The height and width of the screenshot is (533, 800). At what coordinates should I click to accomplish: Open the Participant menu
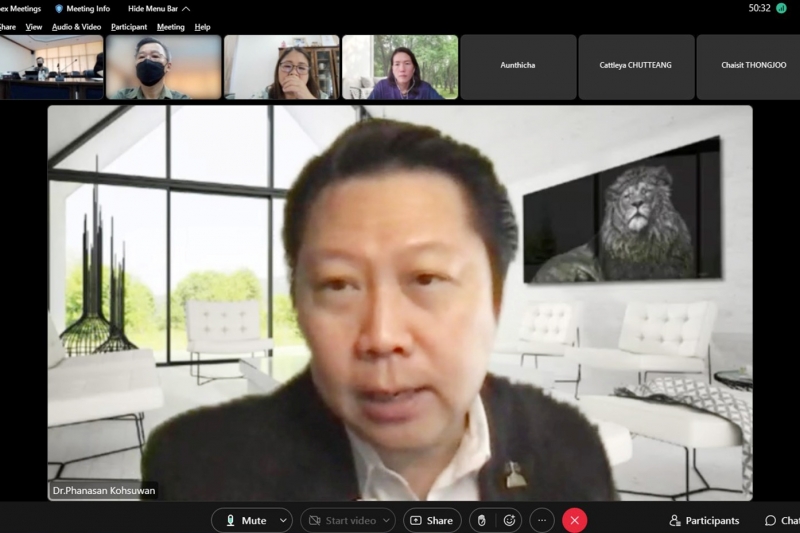pos(129,27)
